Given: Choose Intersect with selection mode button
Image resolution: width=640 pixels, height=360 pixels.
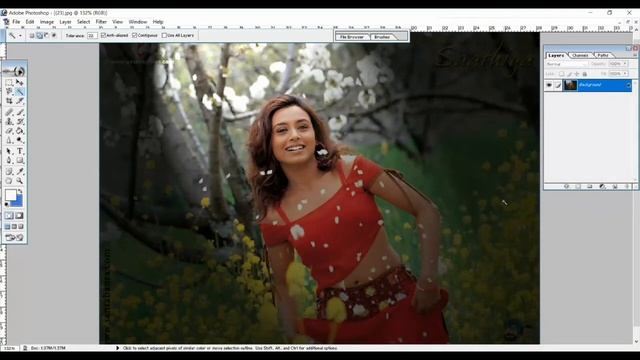Looking at the screenshot, I should click(x=54, y=36).
